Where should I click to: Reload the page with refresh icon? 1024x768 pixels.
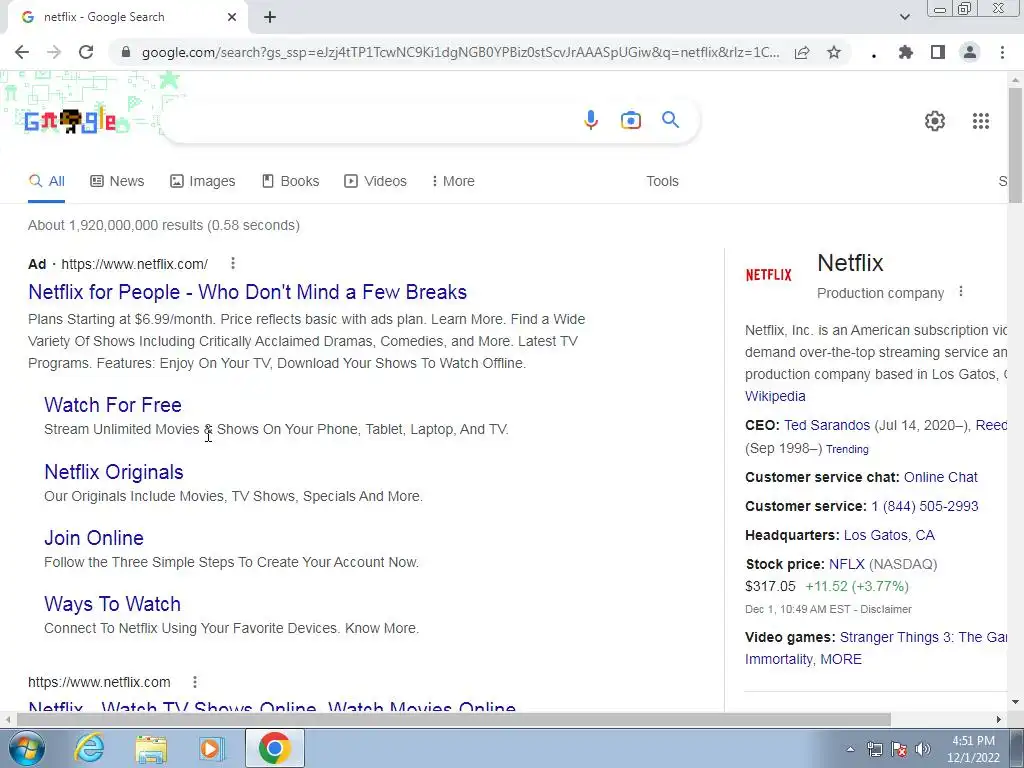click(x=86, y=52)
